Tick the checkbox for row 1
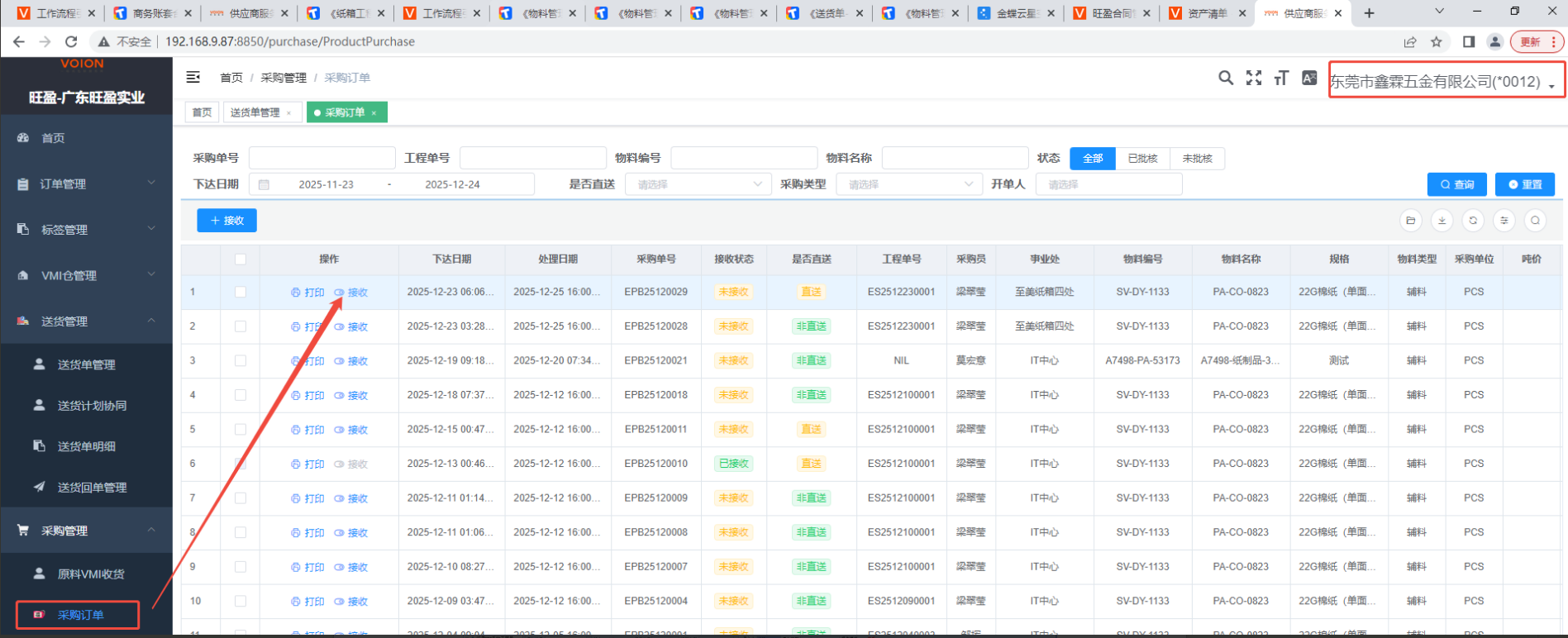This screenshot has height=638, width=1568. (241, 292)
